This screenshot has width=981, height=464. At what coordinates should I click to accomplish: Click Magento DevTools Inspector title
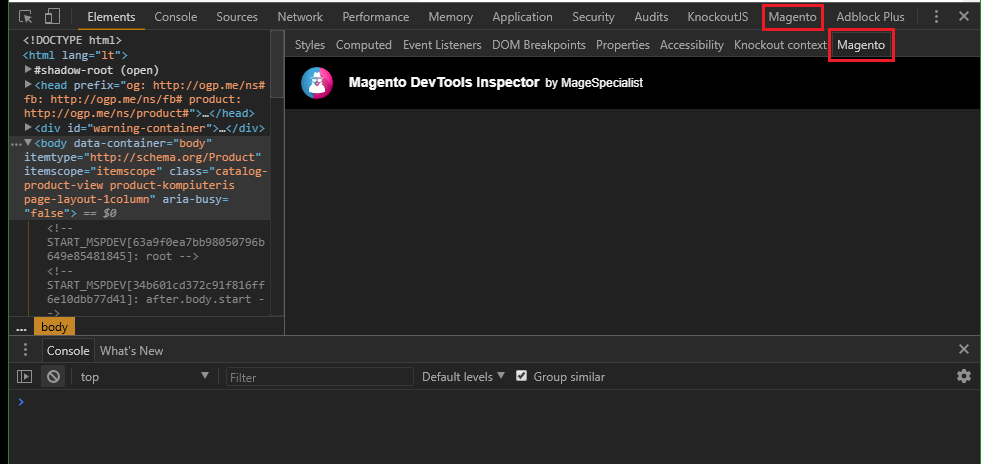click(444, 82)
